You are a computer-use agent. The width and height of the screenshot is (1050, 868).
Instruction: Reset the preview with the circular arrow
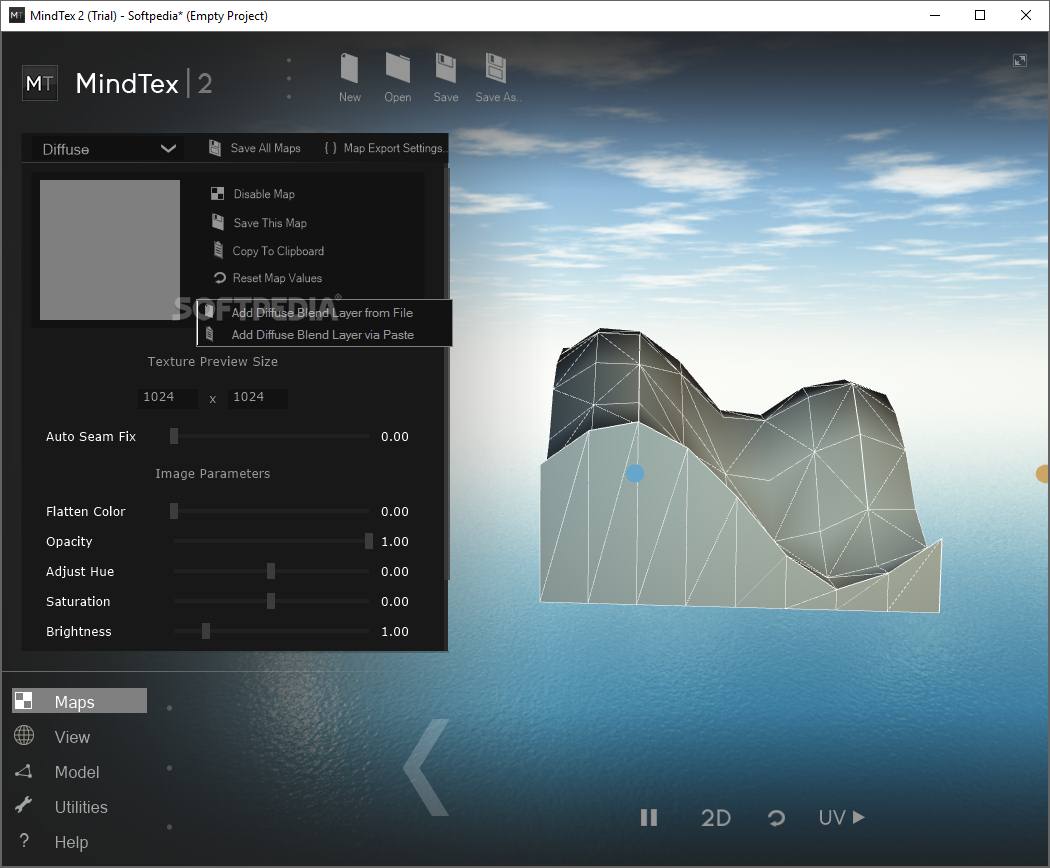(776, 818)
